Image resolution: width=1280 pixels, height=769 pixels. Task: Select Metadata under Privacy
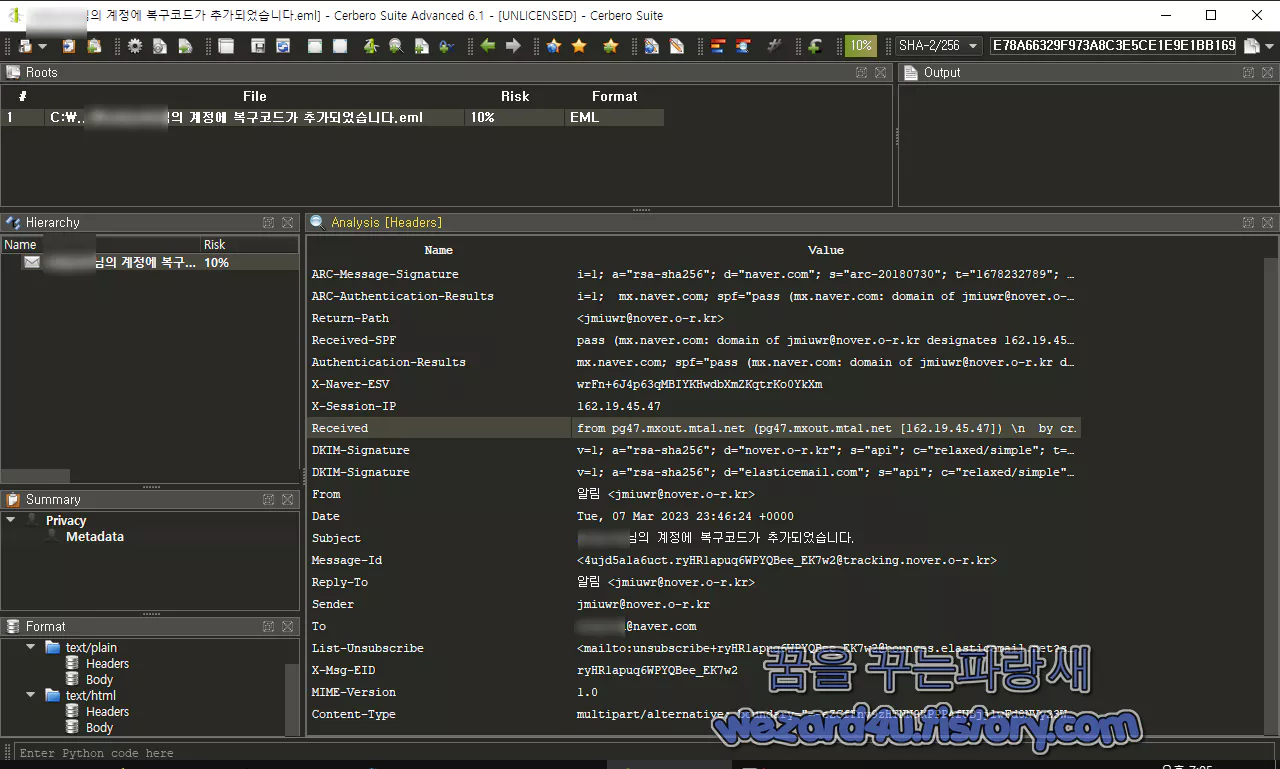point(95,537)
